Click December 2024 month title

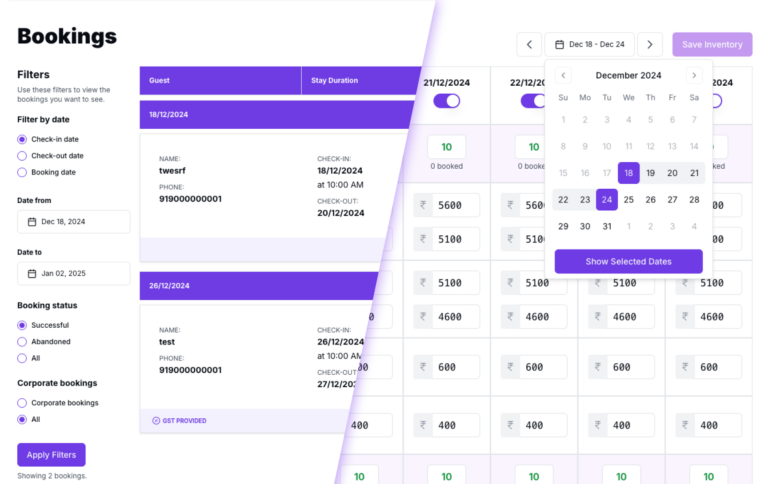click(628, 75)
